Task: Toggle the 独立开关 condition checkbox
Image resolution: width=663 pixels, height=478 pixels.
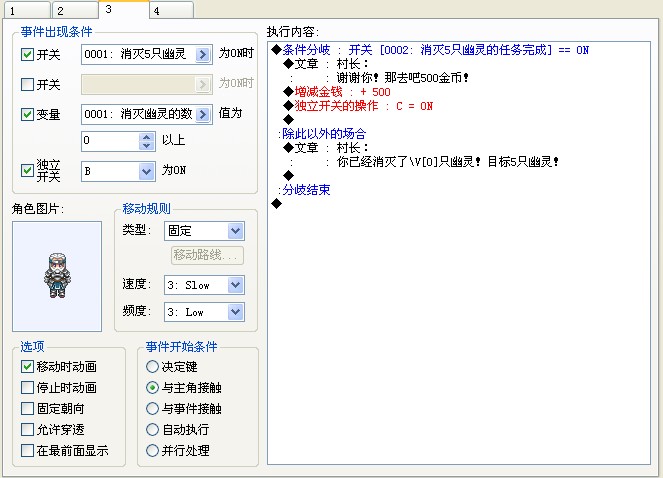Action: pos(27,170)
